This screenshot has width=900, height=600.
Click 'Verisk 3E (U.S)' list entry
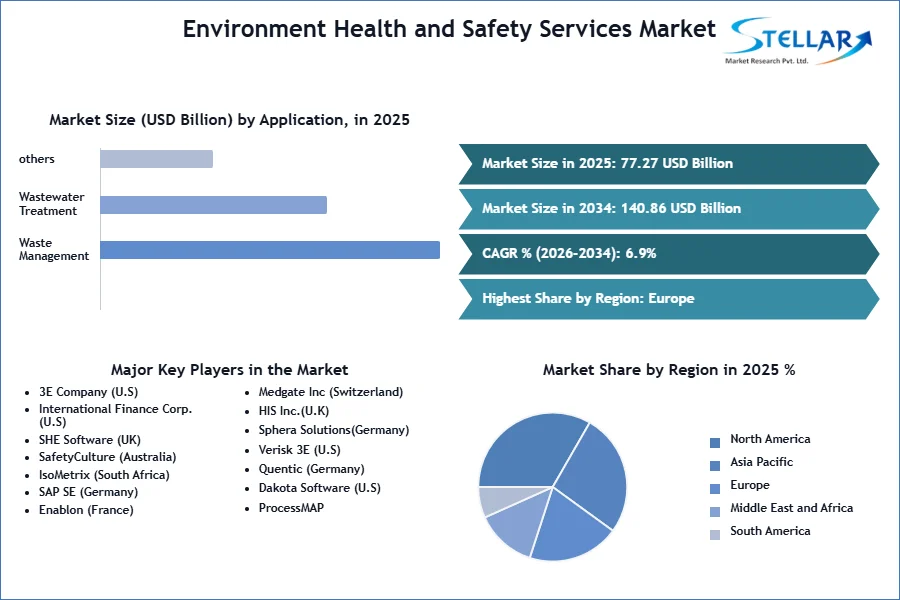click(x=299, y=450)
